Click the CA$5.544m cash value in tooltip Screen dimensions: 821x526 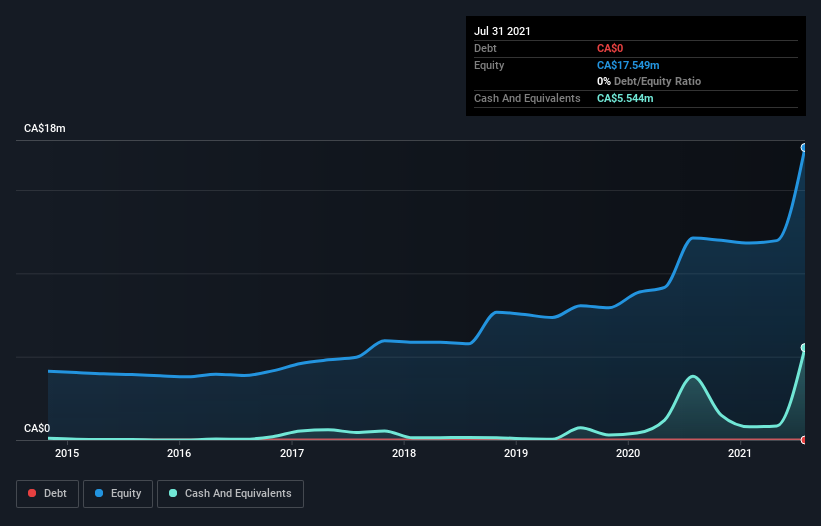(625, 98)
